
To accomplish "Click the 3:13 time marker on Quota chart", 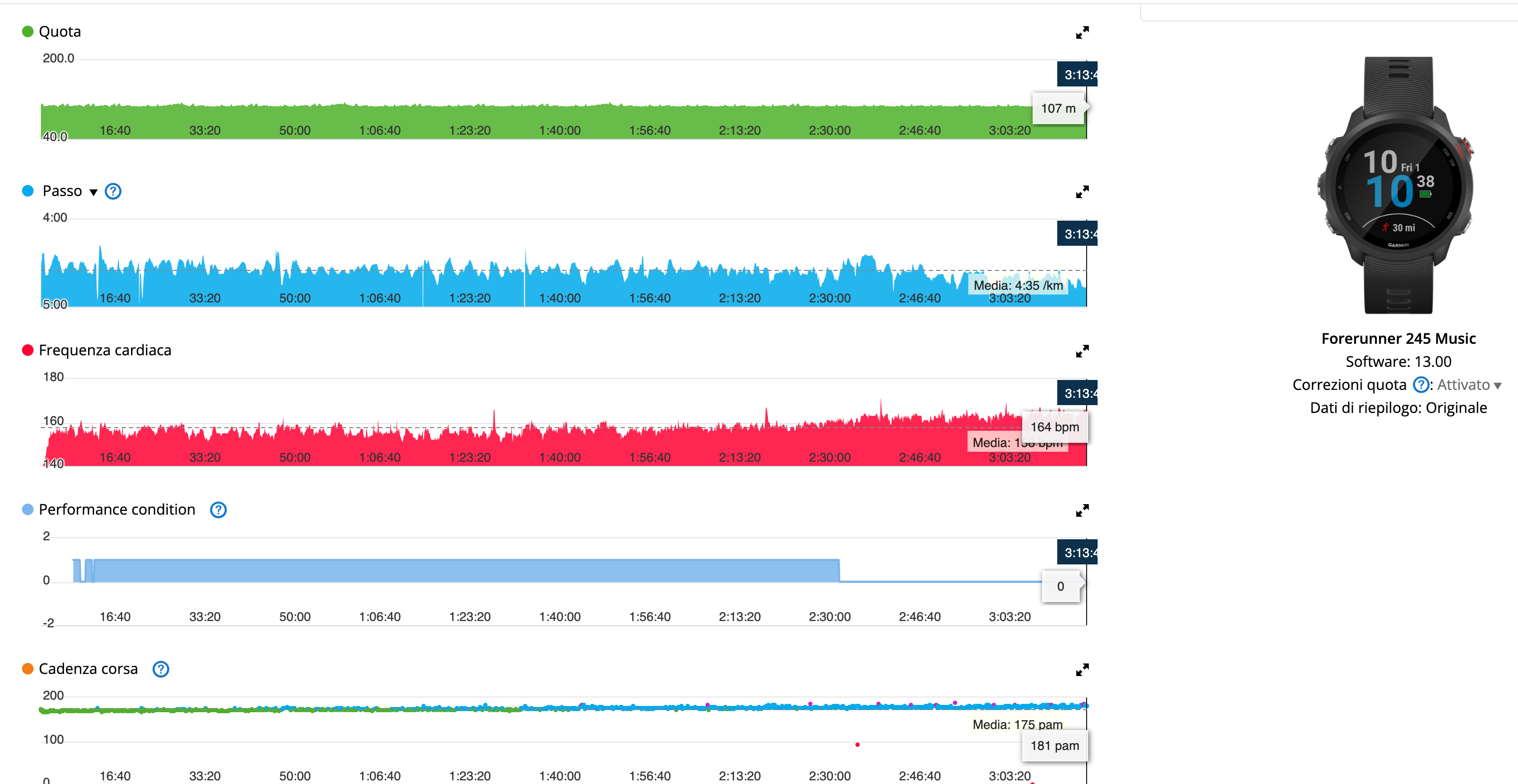I will (1077, 75).
